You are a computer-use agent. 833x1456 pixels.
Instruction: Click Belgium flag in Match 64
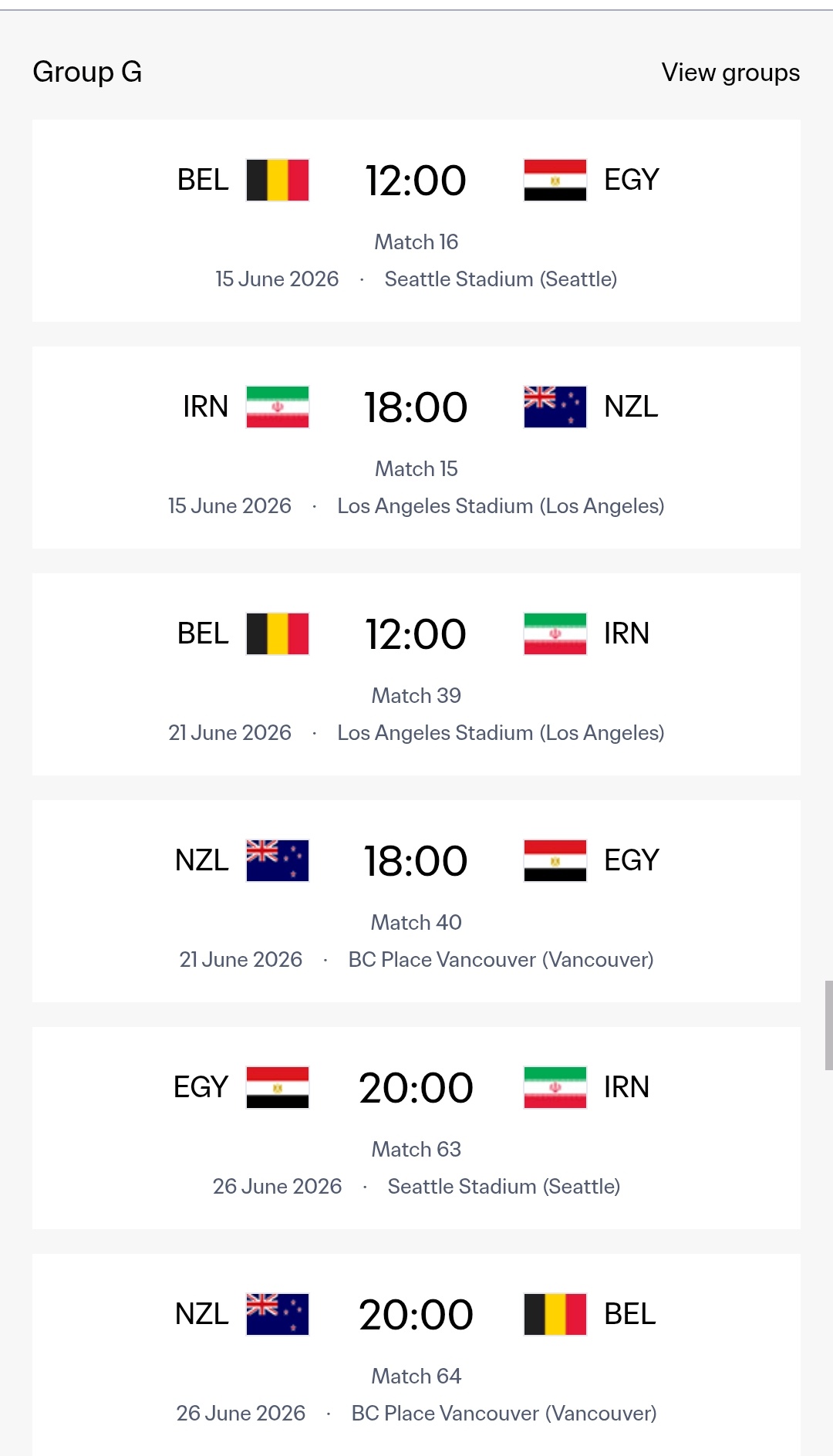(555, 1315)
